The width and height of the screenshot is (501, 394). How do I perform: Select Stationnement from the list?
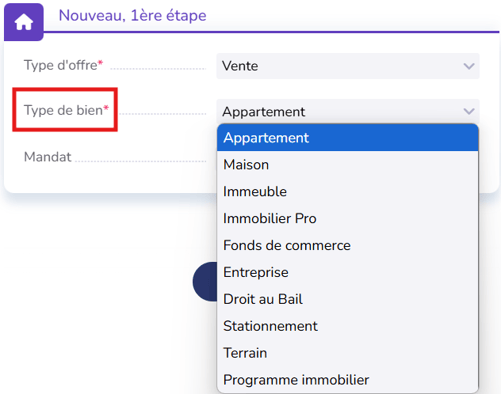tap(348, 326)
